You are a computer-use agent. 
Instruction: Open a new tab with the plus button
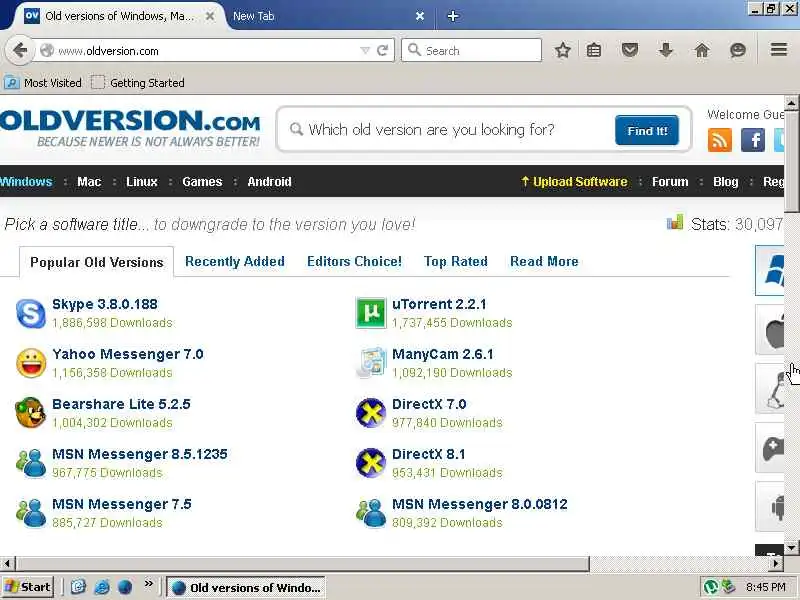point(452,16)
